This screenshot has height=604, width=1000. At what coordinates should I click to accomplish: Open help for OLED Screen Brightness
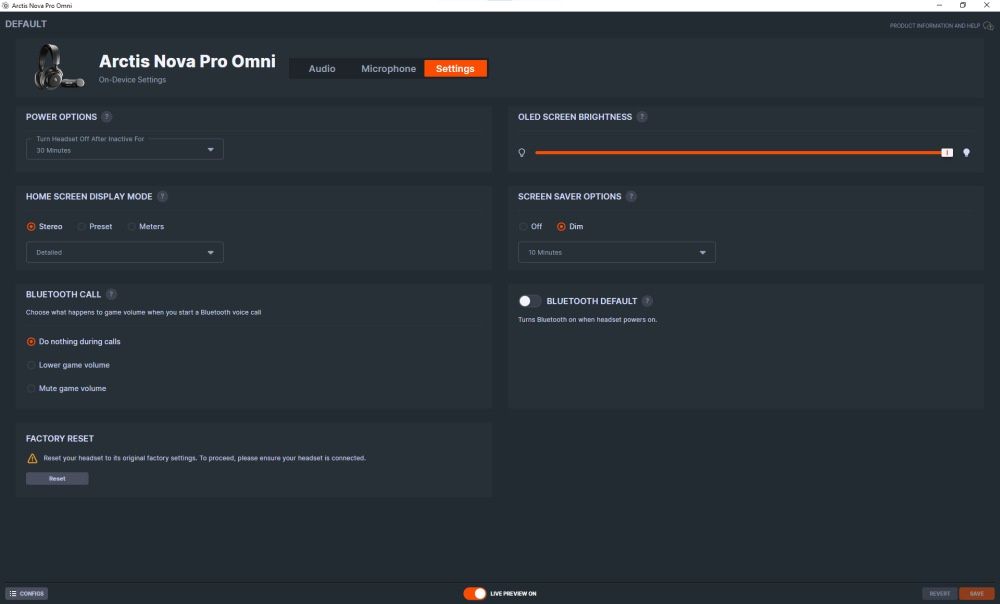coord(642,117)
